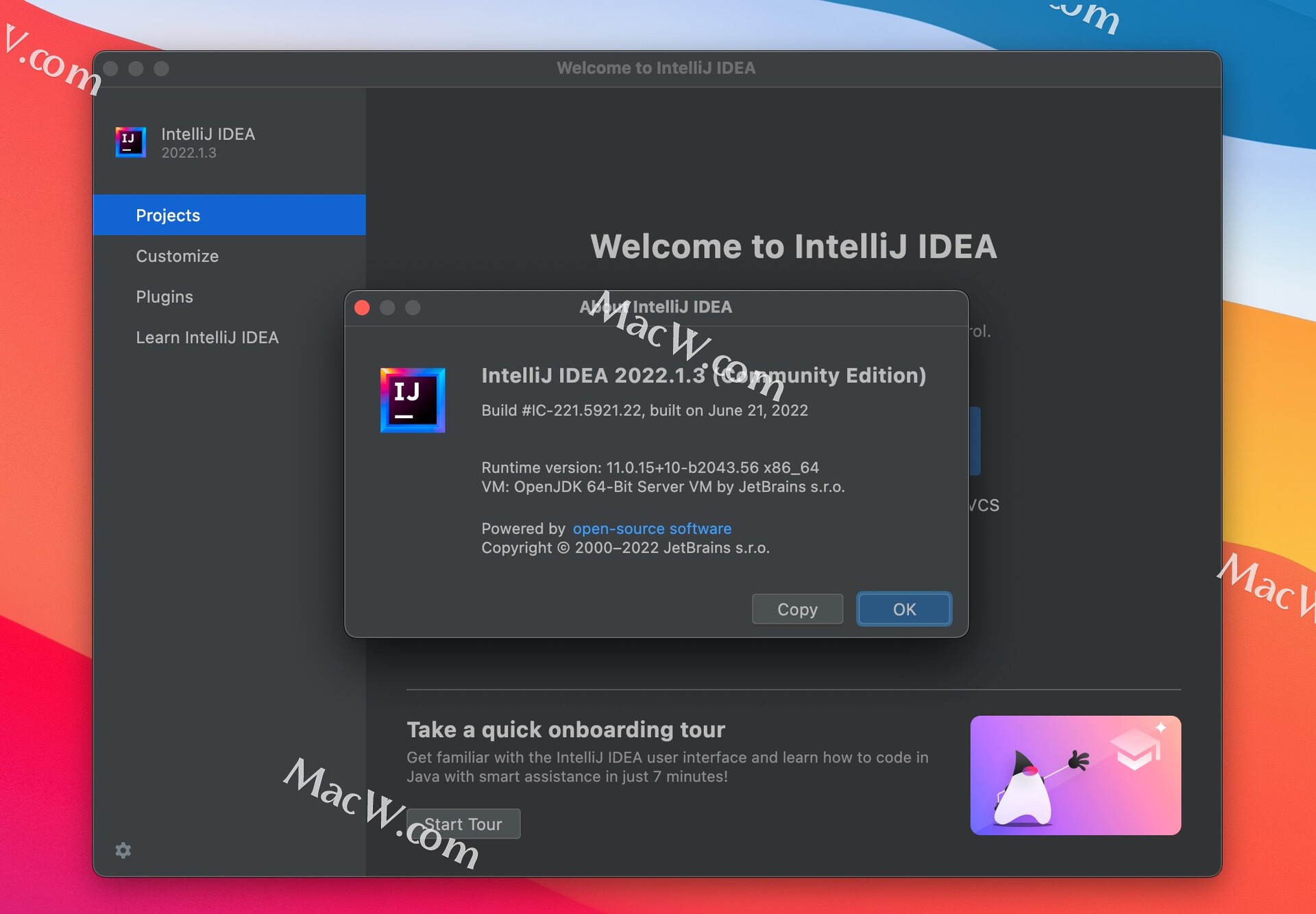This screenshot has height=914, width=1316.
Task: Click the build number text line
Action: pyautogui.click(x=644, y=410)
